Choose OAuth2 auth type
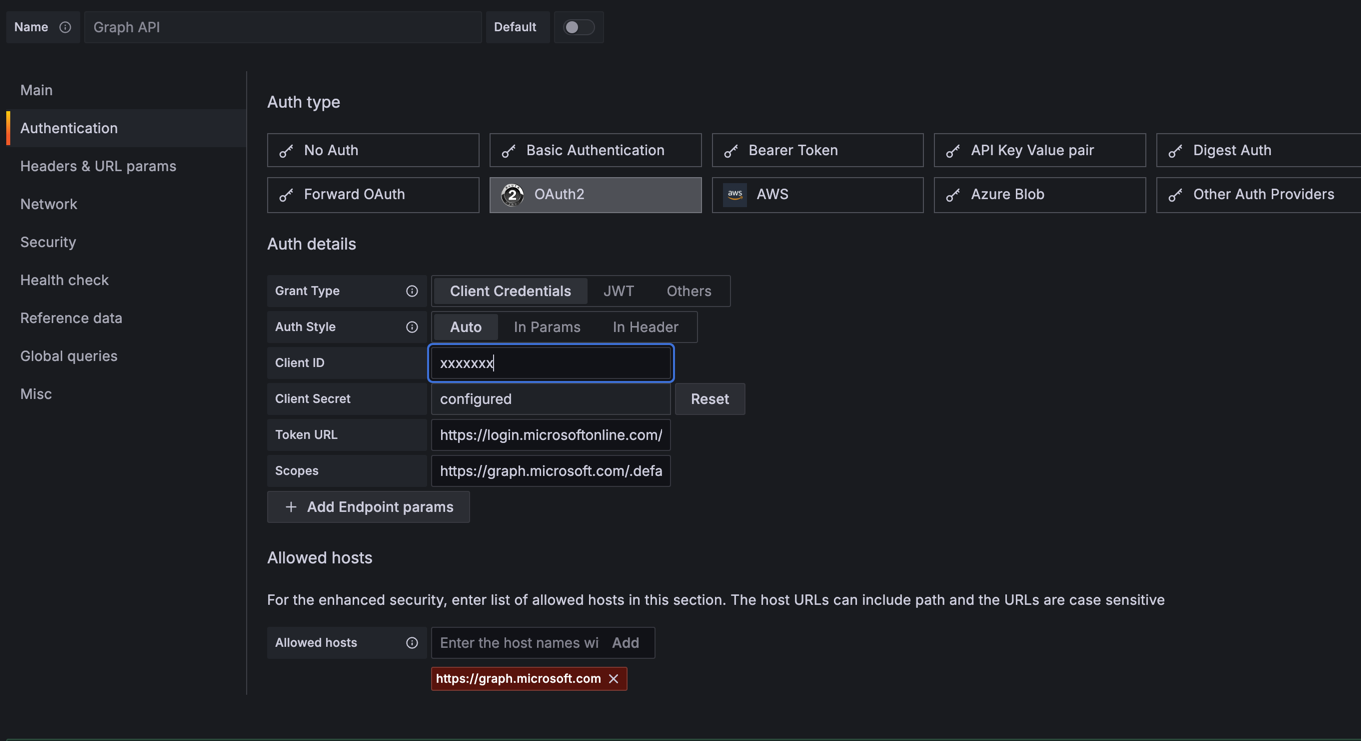The height and width of the screenshot is (741, 1361). click(x=595, y=194)
